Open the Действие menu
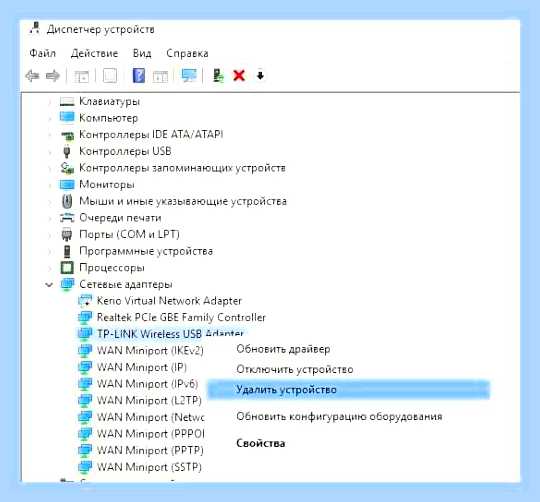 (x=94, y=53)
